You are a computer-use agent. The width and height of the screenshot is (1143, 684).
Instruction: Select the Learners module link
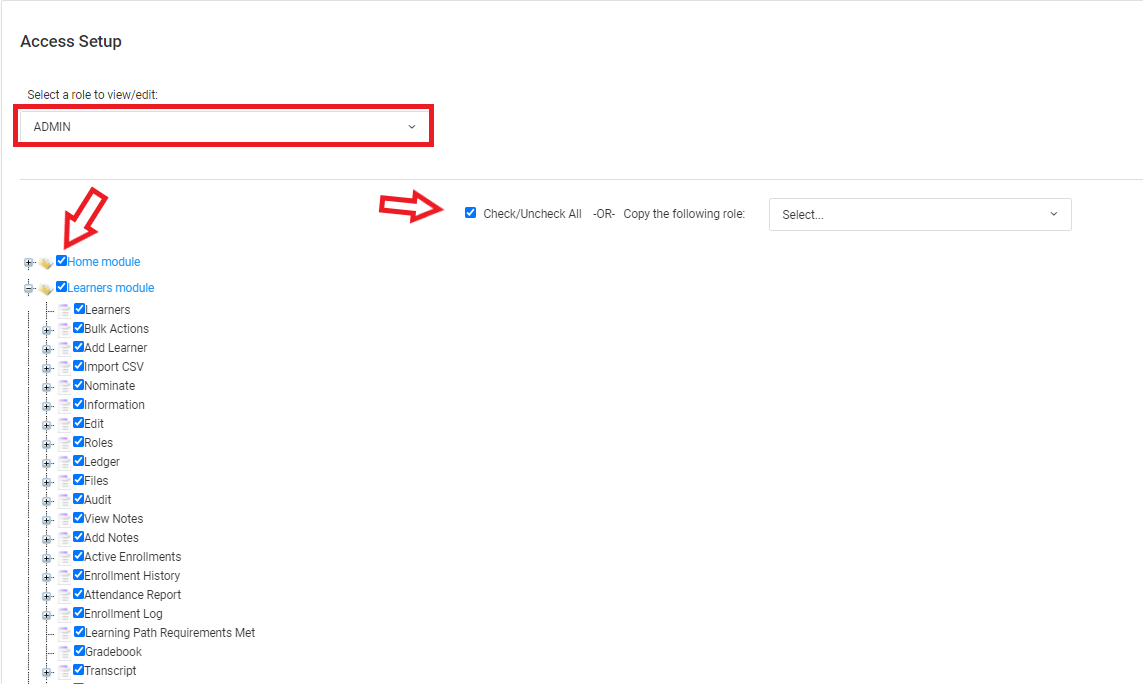111,288
